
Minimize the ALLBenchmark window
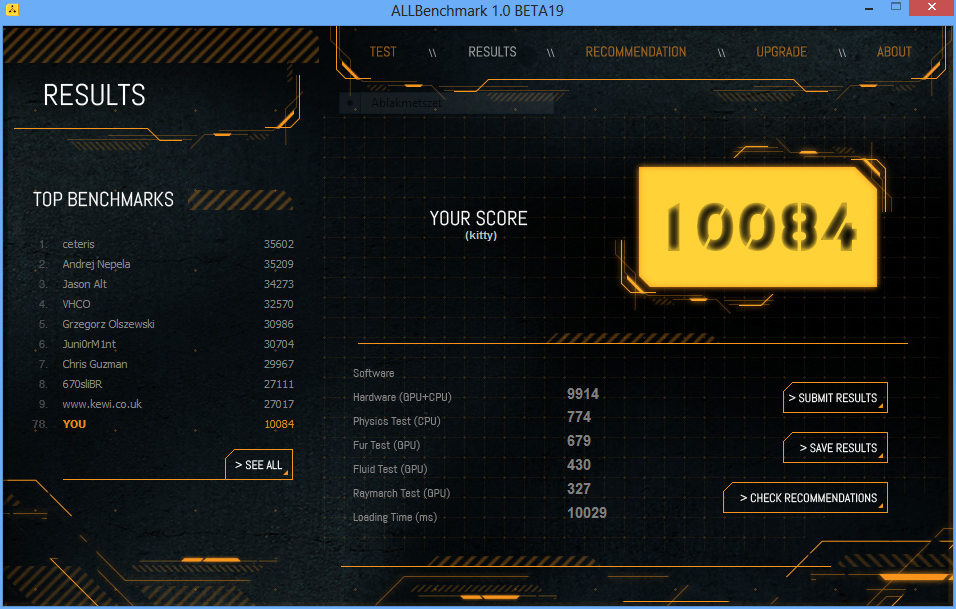[x=868, y=9]
